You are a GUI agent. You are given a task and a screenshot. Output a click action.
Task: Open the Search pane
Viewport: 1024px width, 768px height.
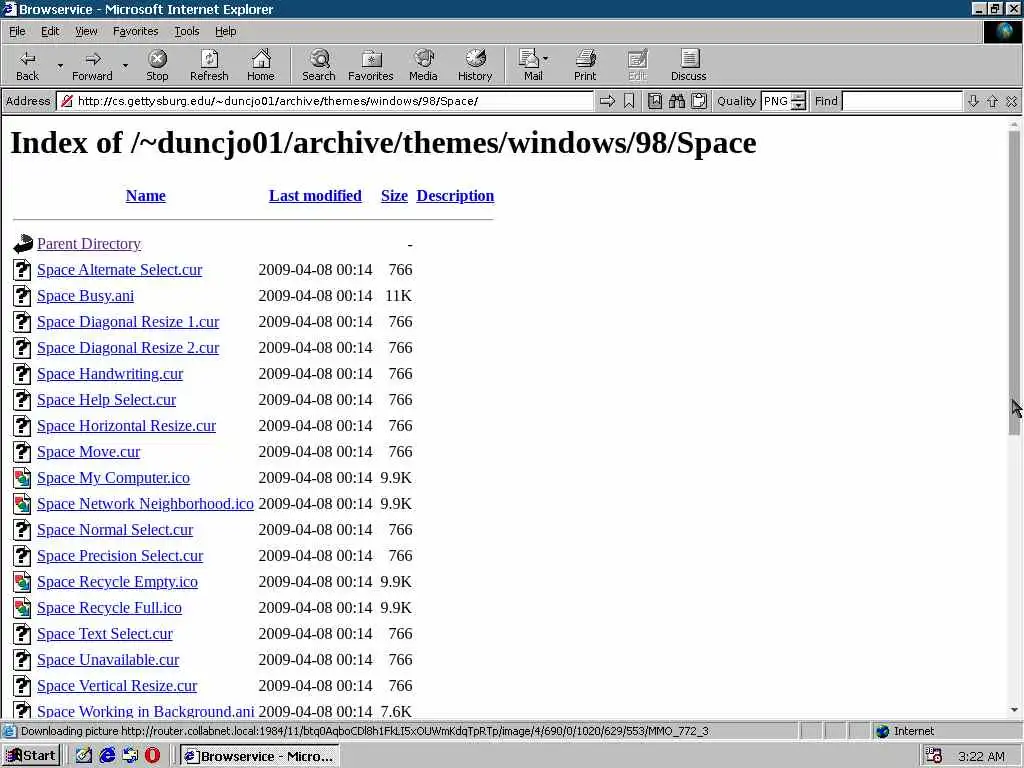[319, 65]
